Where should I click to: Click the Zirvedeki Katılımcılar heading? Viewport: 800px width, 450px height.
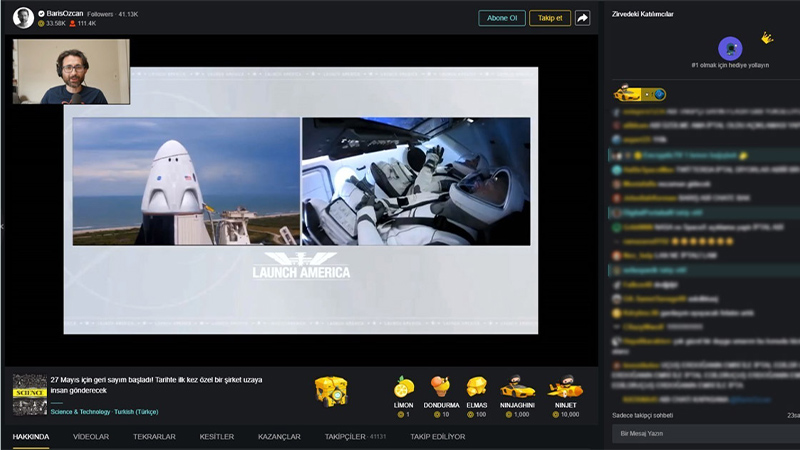coord(642,14)
